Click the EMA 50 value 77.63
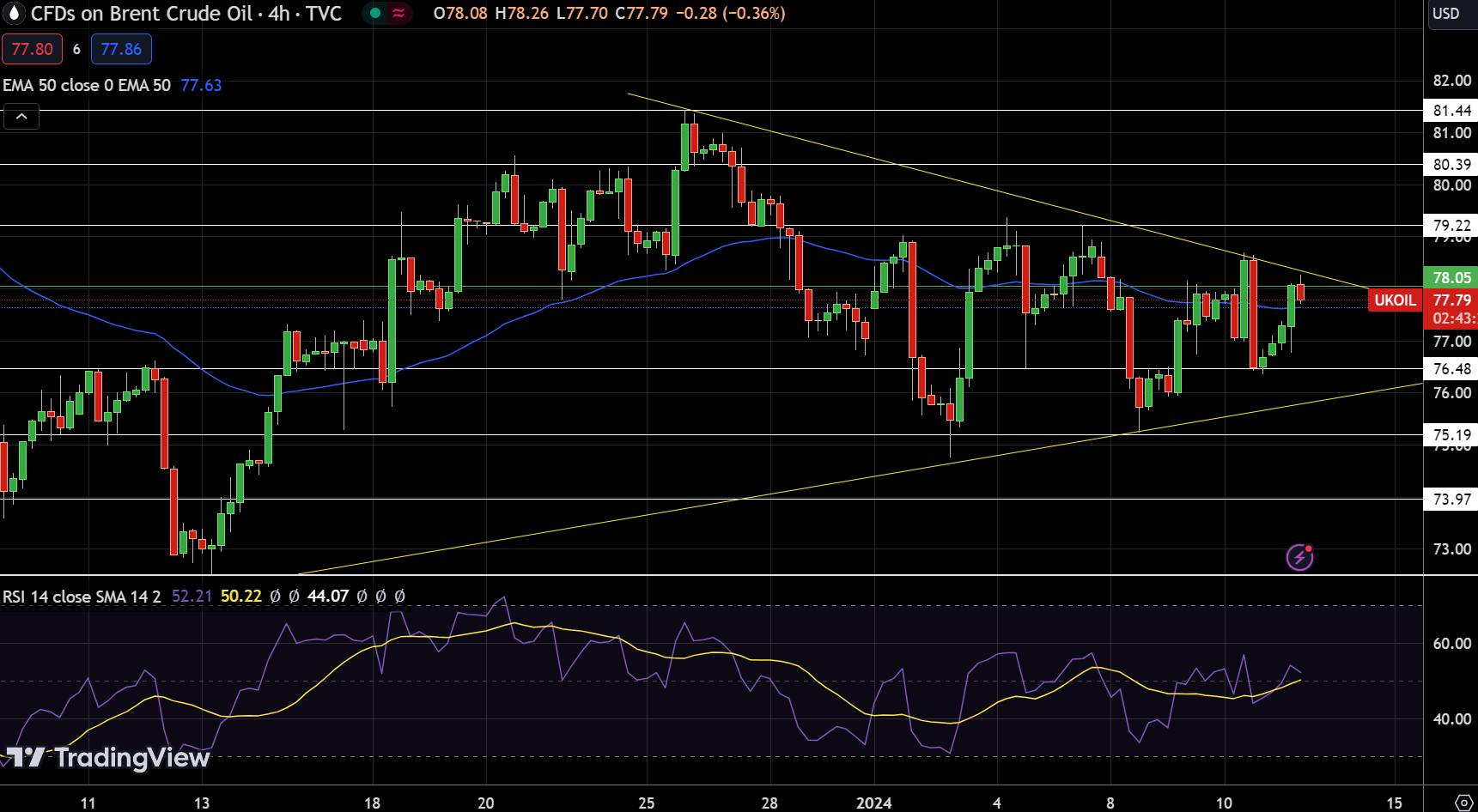1478x812 pixels. pyautogui.click(x=201, y=85)
